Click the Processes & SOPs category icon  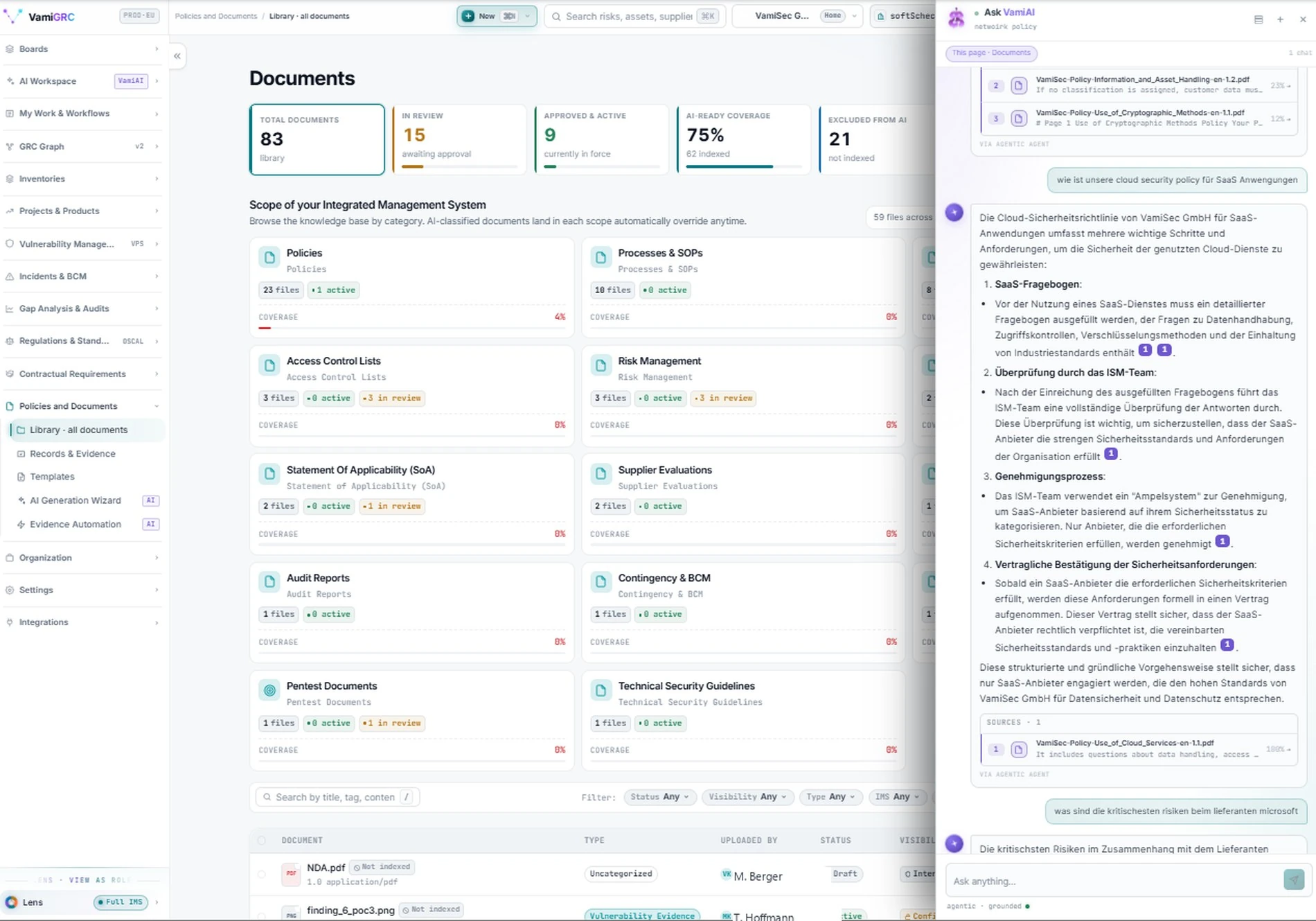pos(601,258)
